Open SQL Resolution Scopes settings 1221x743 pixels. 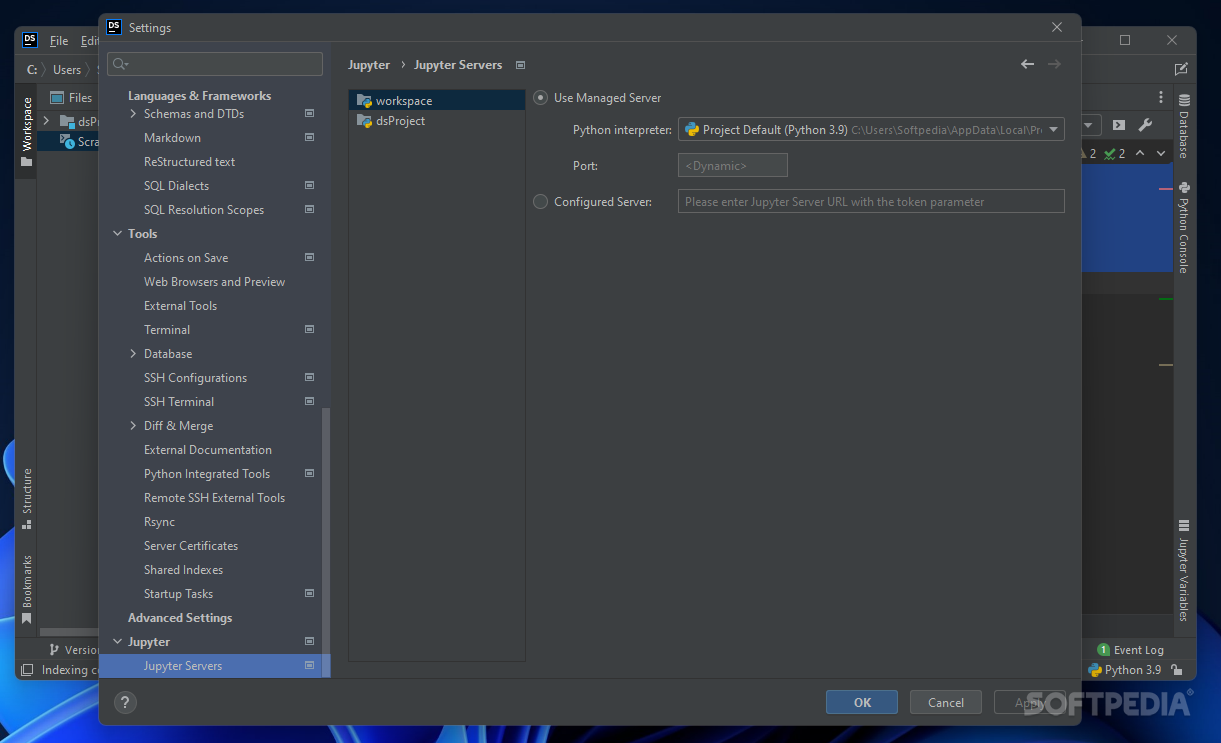[x=204, y=210]
